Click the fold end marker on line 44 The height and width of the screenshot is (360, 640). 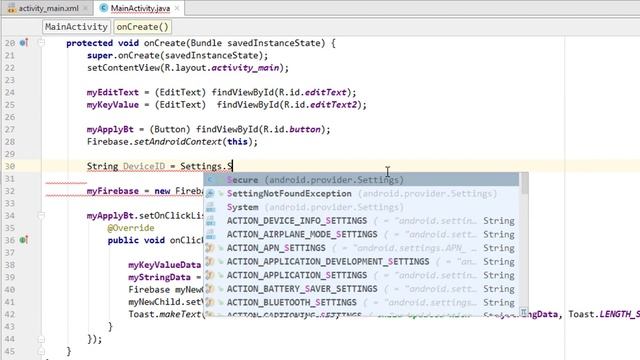point(41,339)
